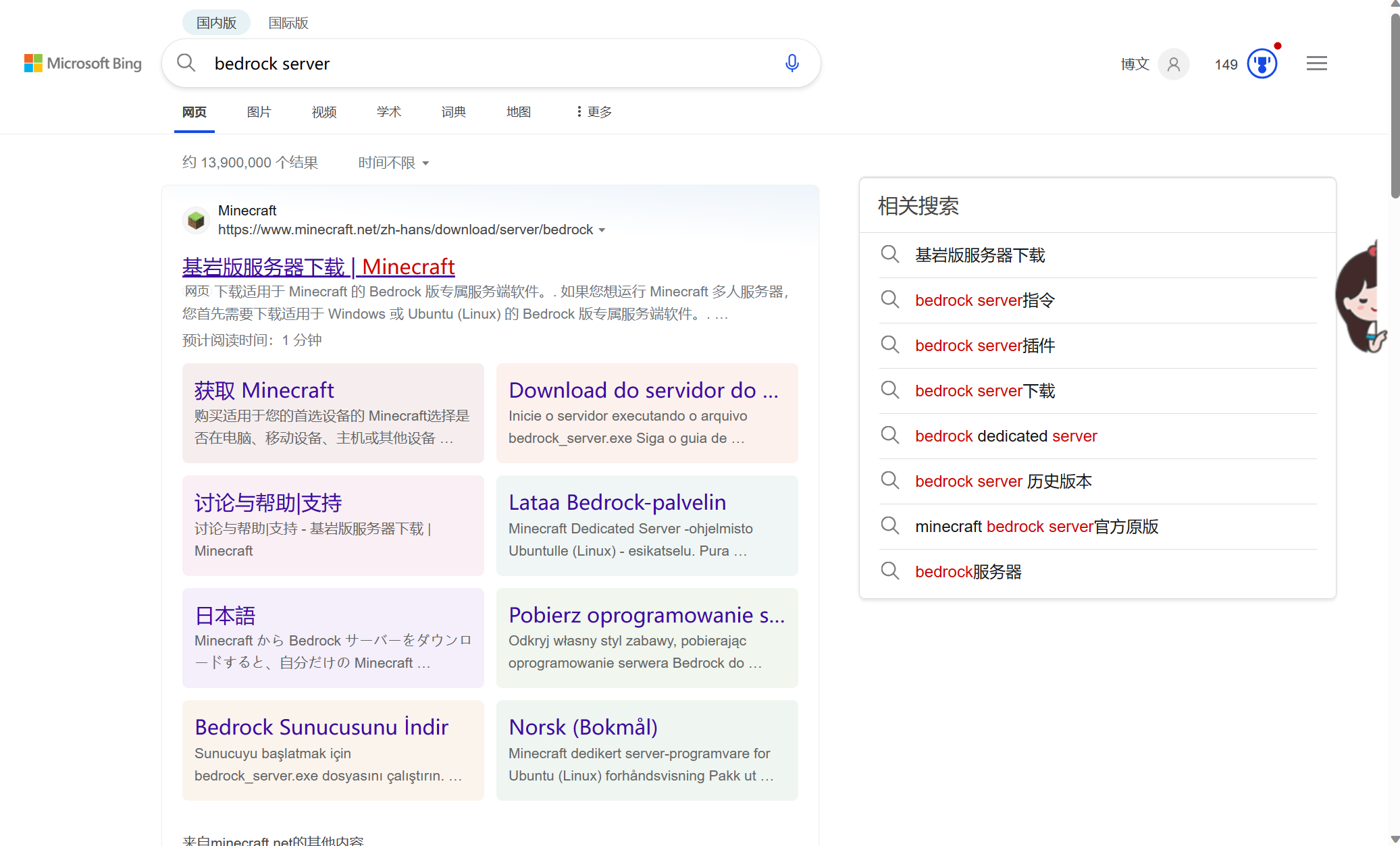Click the red notification dot on the rewards badge

coord(1277,46)
